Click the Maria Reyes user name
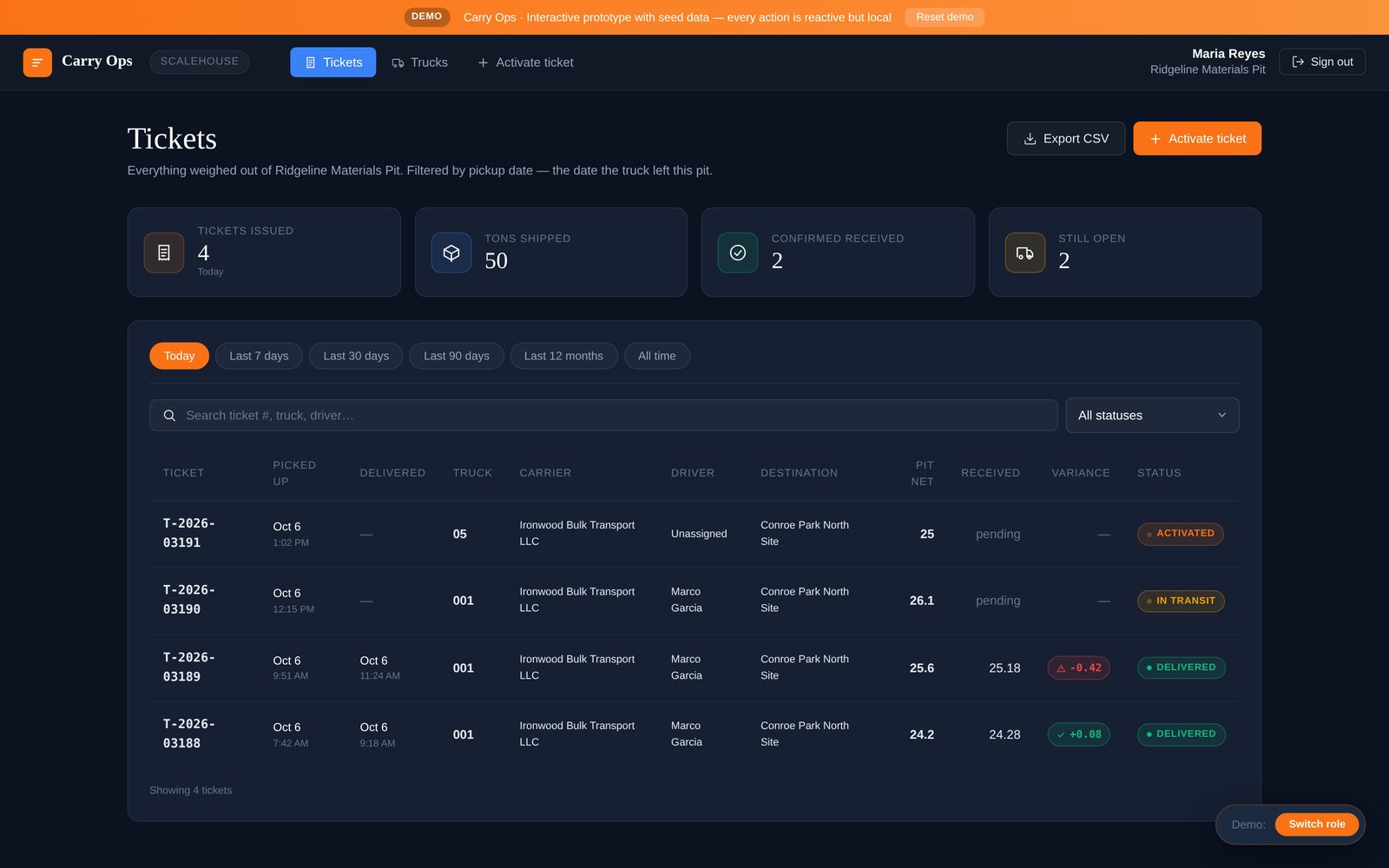This screenshot has height=868, width=1389. coord(1228,54)
